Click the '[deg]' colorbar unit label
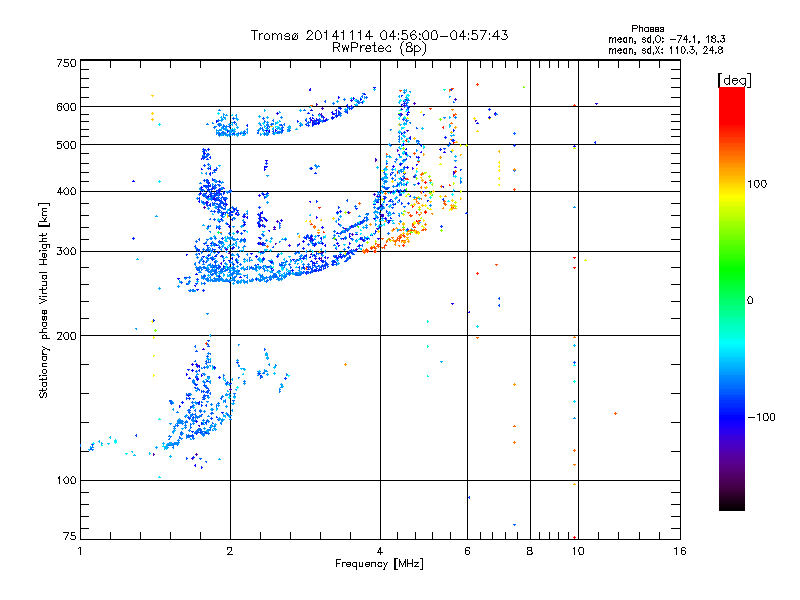Image resolution: width=800 pixels, height=600 pixels. coord(734,81)
